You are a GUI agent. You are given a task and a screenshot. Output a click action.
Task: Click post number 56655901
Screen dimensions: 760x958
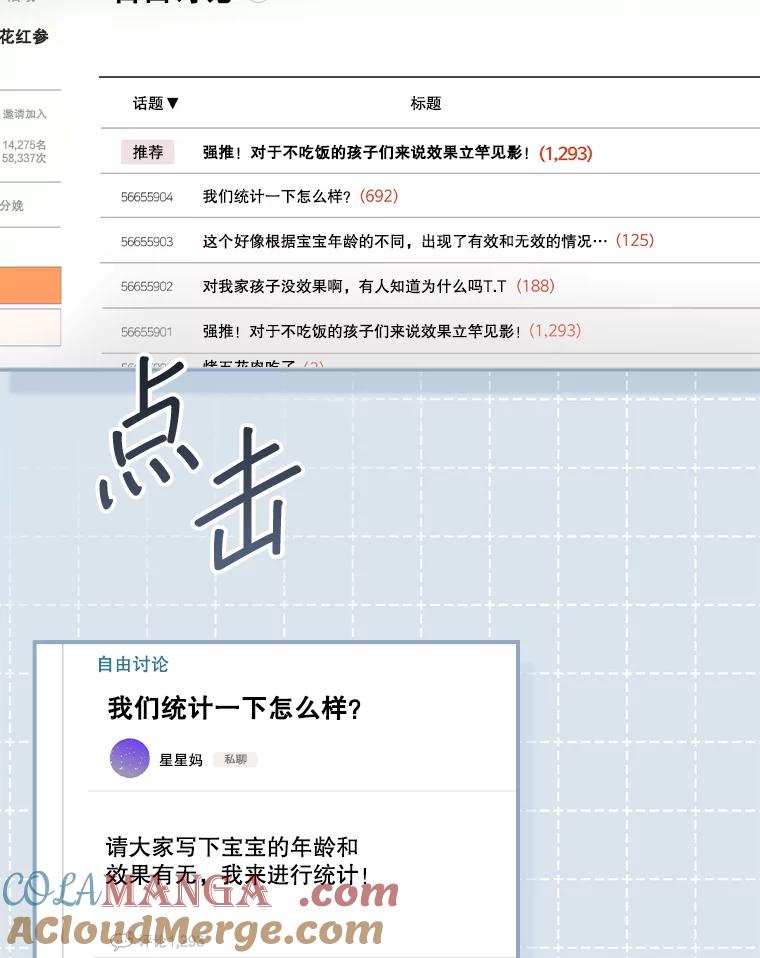coord(147,332)
